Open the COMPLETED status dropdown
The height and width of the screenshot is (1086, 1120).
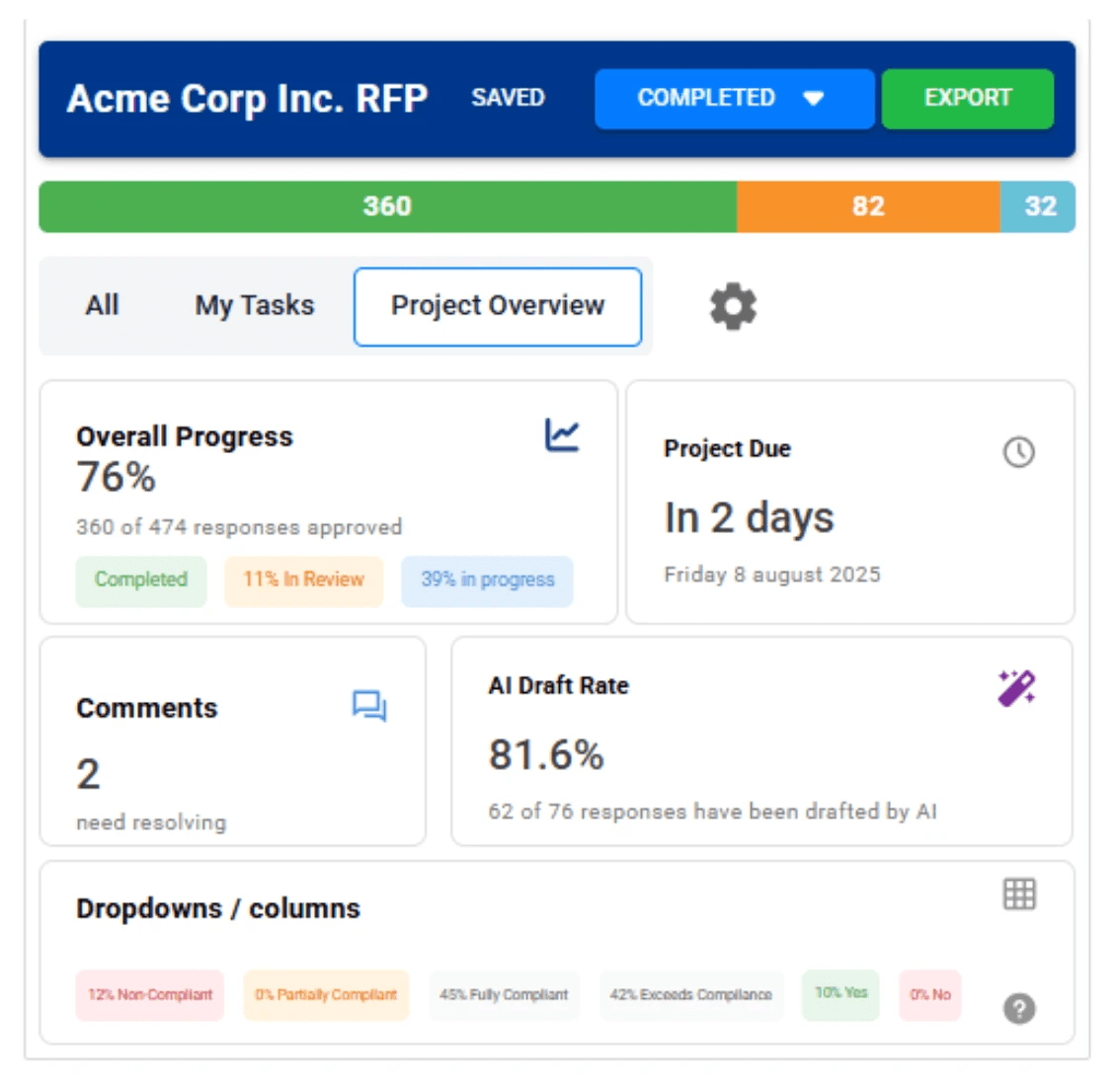[x=733, y=98]
